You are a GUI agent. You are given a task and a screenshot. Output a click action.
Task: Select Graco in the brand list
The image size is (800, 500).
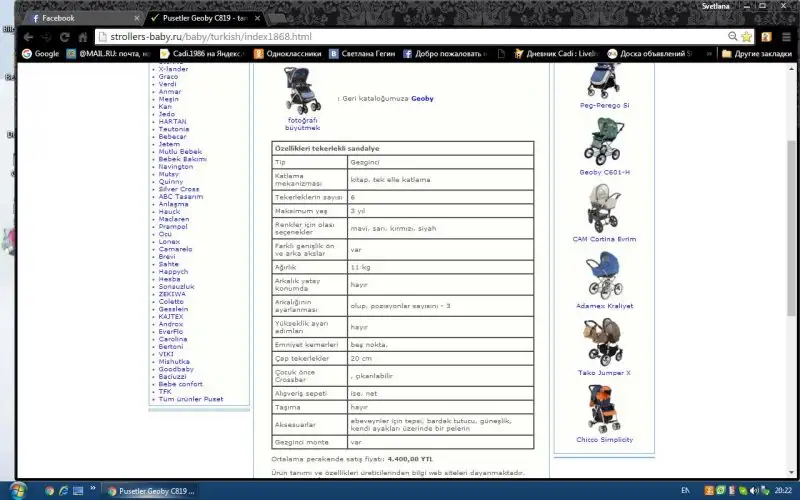(x=168, y=77)
